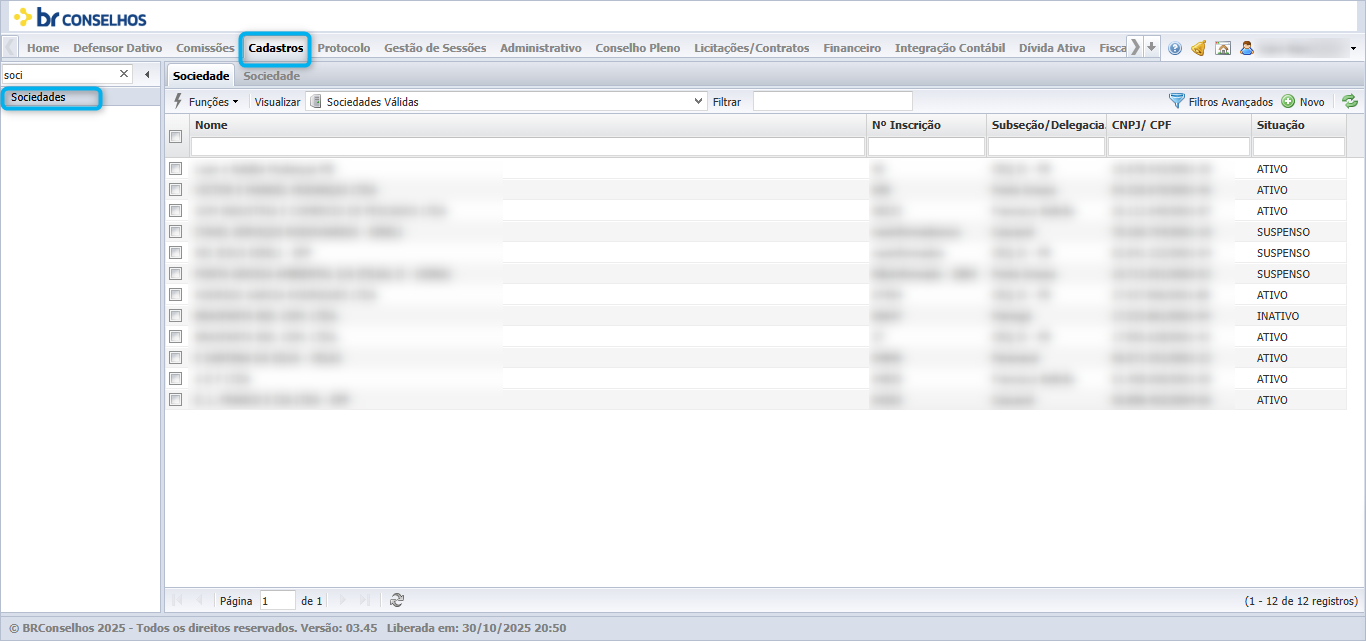The image size is (1366, 641).
Task: Go to first page of results
Action: (x=178, y=600)
